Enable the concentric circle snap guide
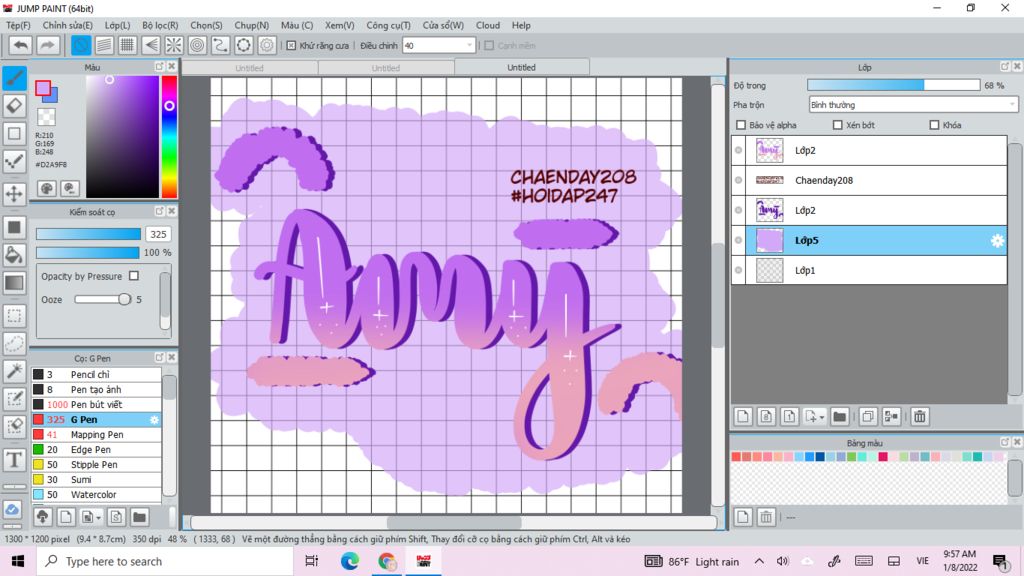1024x576 pixels. [197, 45]
